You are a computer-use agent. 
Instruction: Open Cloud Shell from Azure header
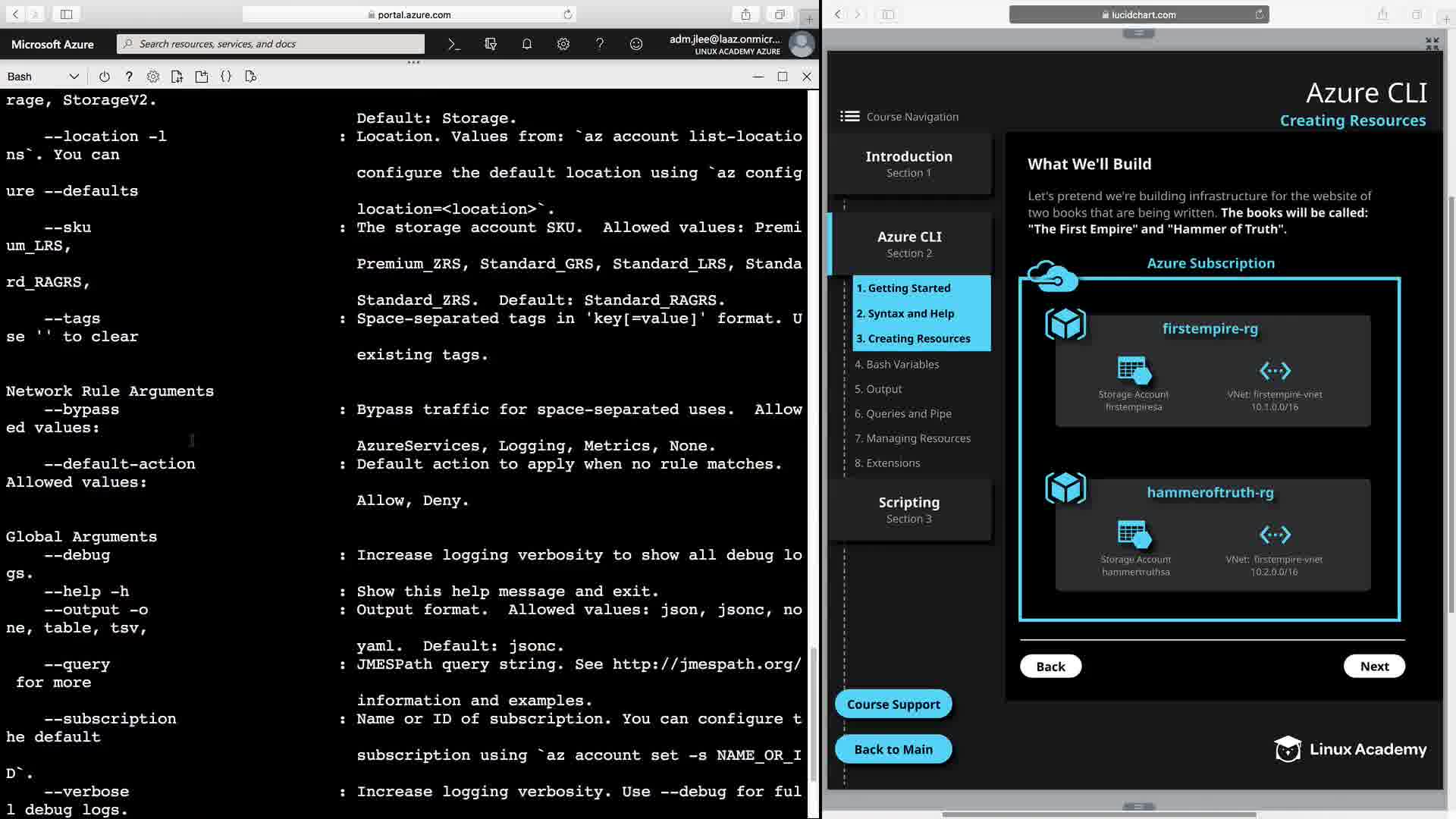(x=453, y=44)
